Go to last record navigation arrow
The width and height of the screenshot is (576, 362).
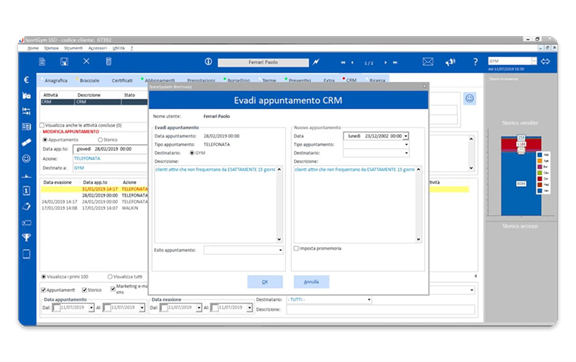click(x=395, y=62)
